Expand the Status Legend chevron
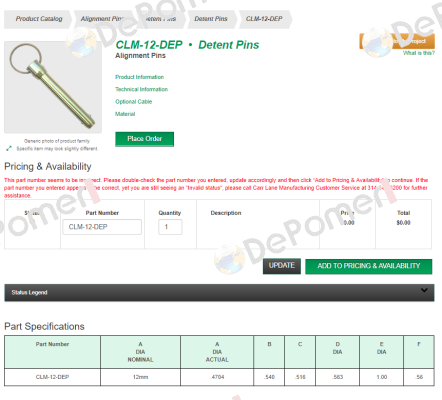This screenshot has width=442, height=400. [x=424, y=290]
